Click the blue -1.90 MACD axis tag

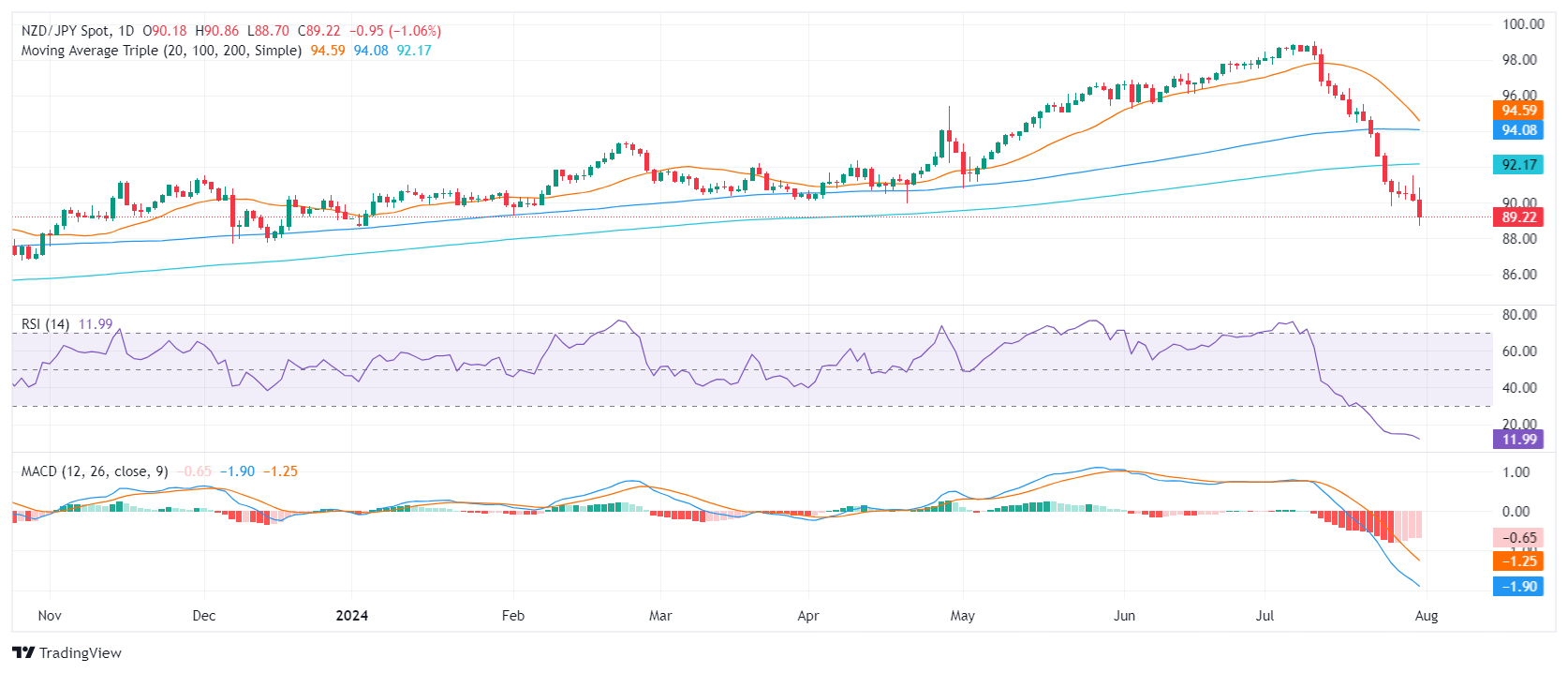[x=1518, y=587]
